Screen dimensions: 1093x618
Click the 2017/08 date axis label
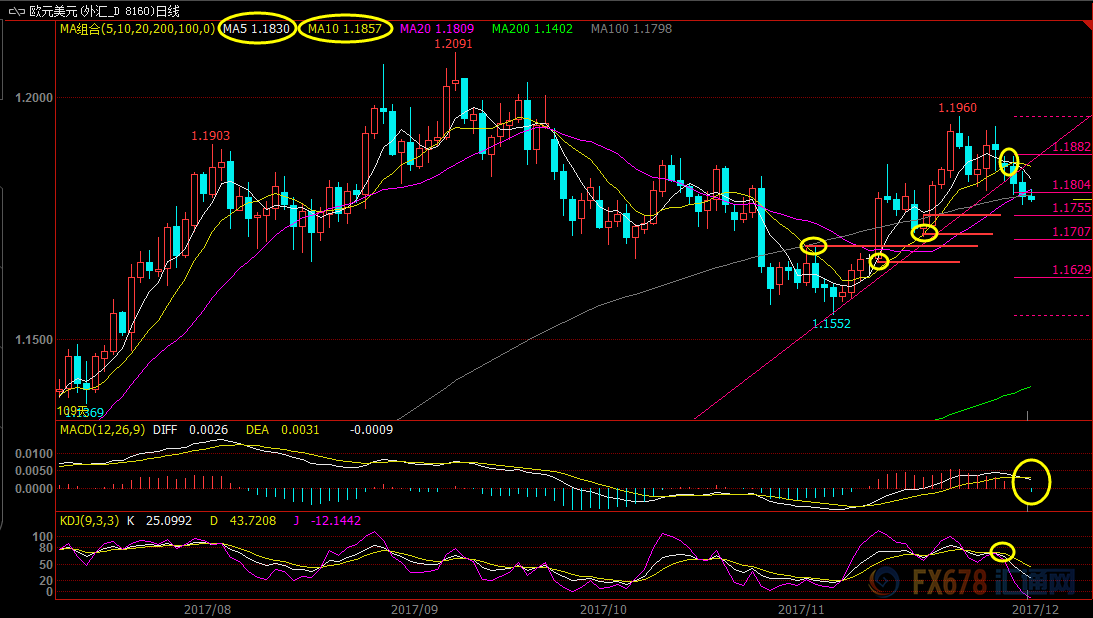(207, 610)
